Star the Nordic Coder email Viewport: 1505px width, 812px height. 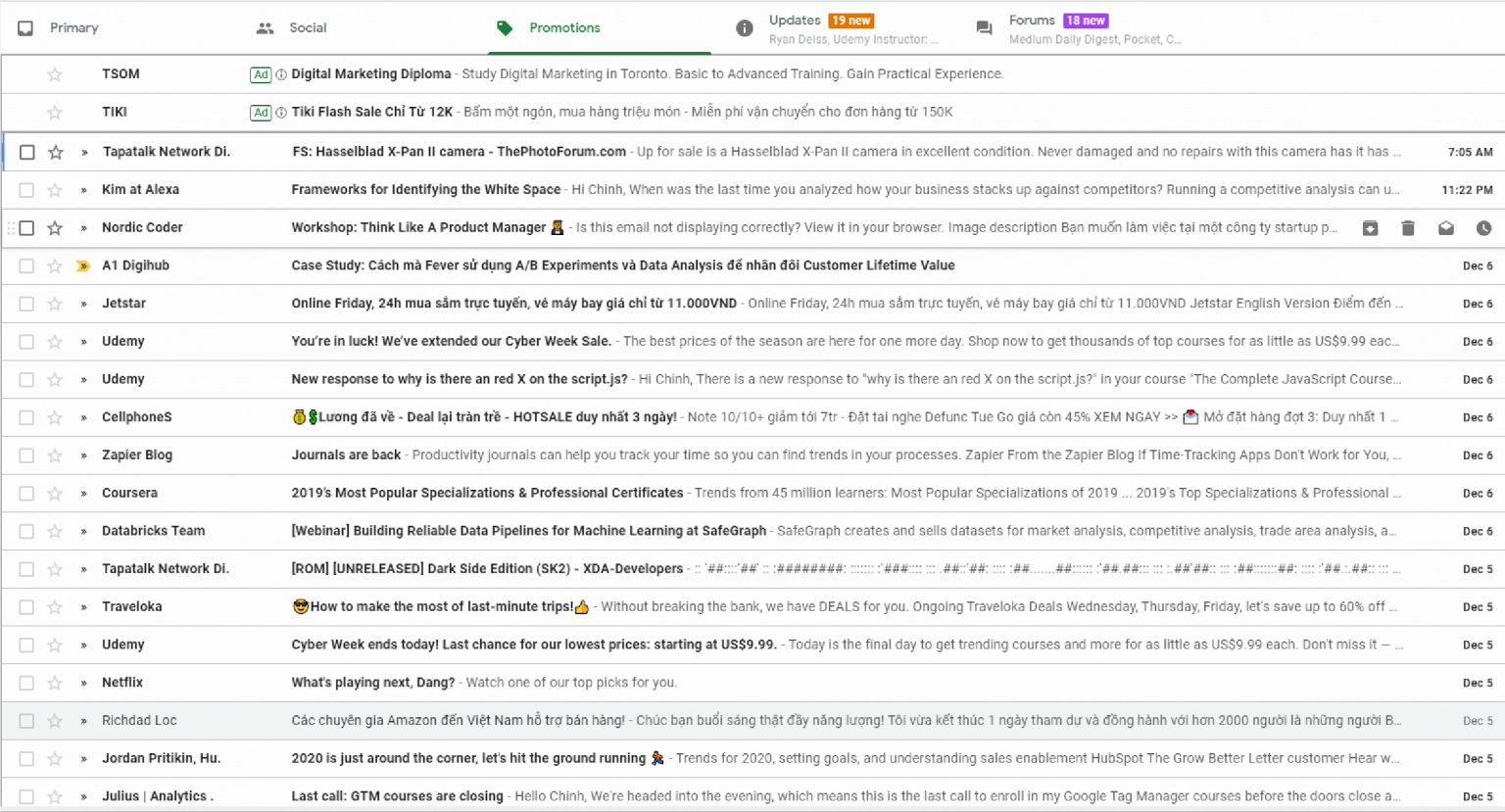tap(55, 228)
